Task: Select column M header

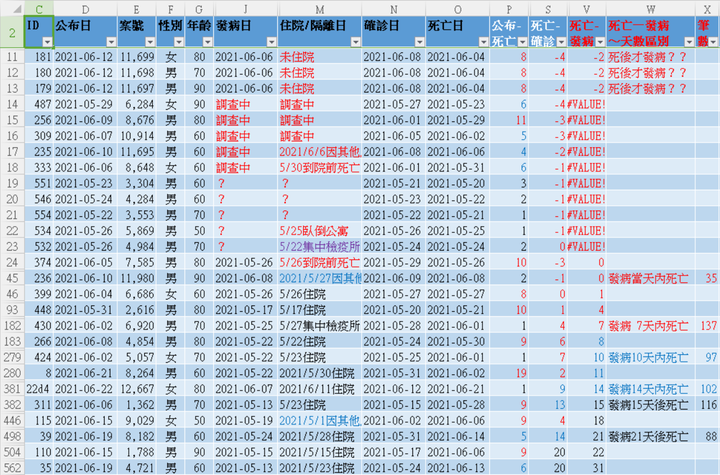Action: tap(320, 9)
